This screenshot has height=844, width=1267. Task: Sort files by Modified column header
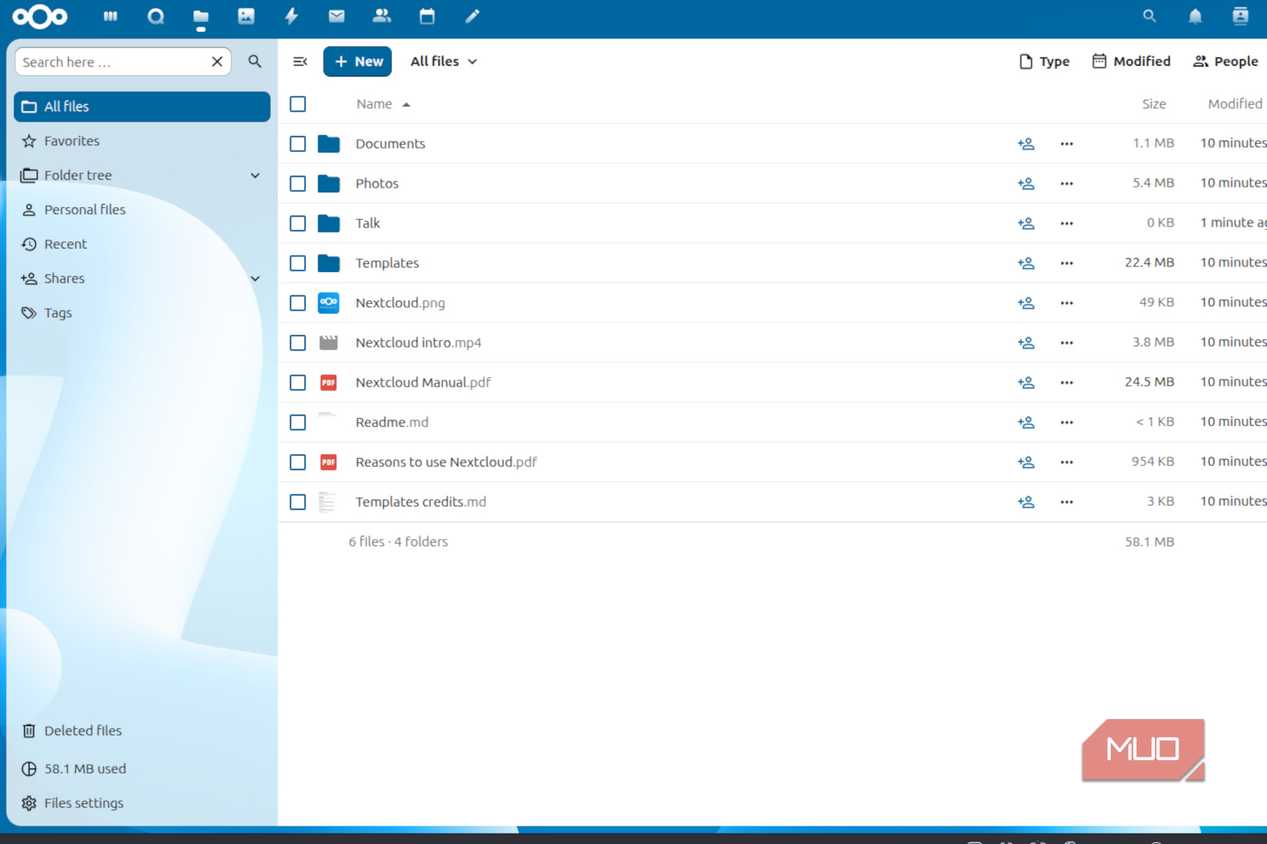(1235, 104)
